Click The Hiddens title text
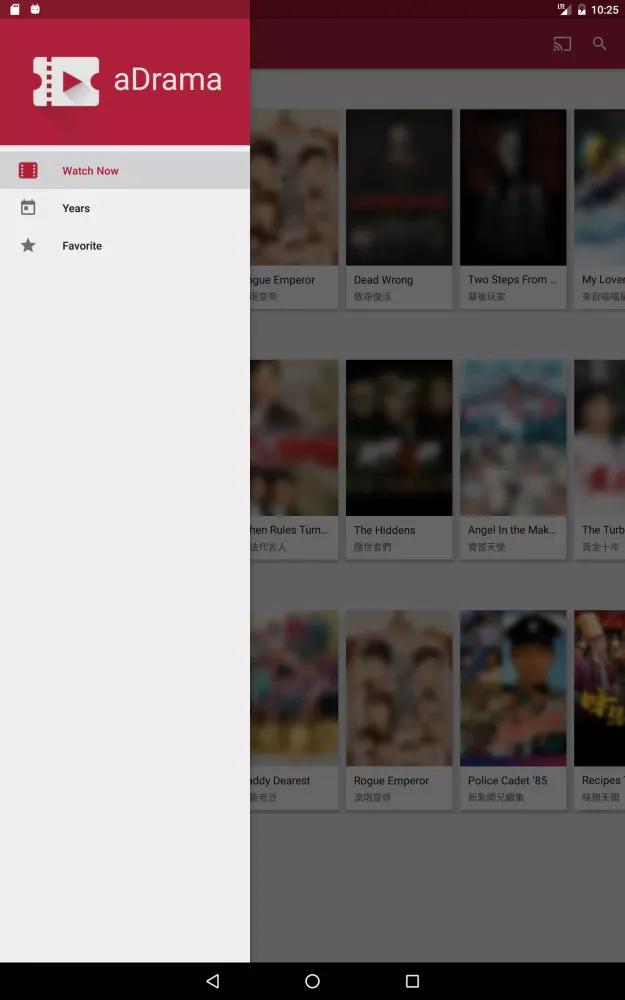This screenshot has height=1000, width=625. click(x=385, y=530)
